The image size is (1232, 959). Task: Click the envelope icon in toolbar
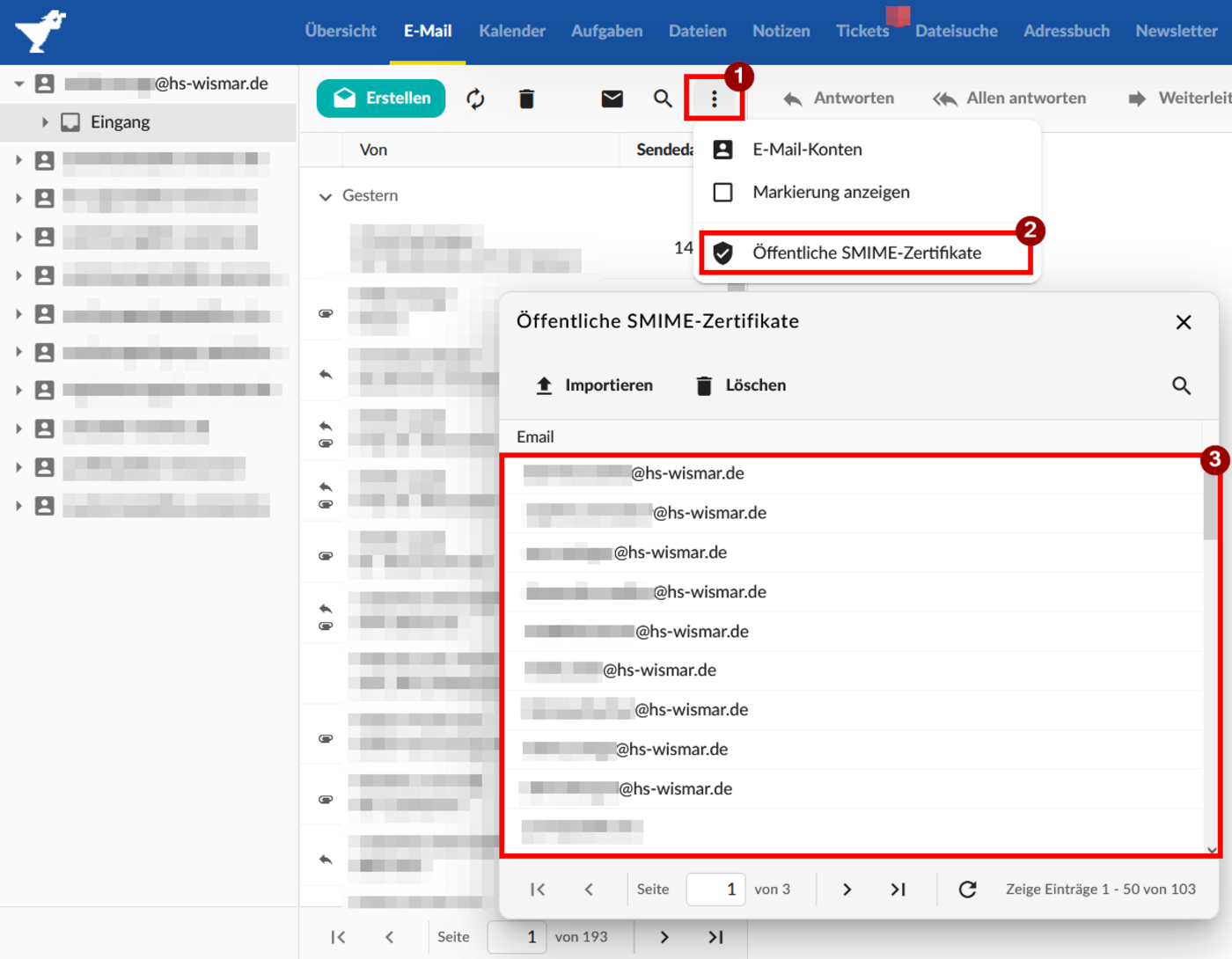point(612,99)
